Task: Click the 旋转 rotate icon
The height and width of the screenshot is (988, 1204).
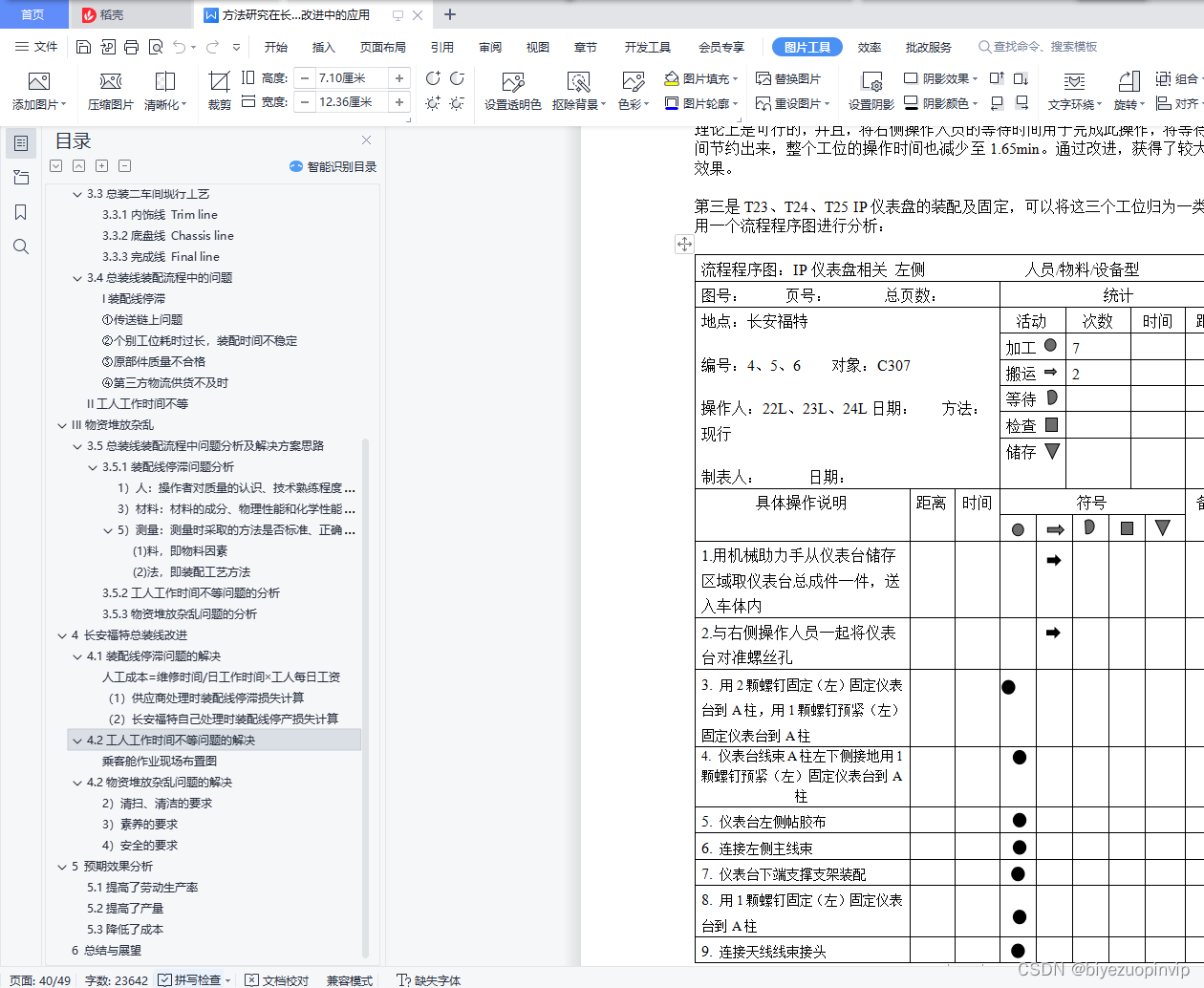Action: [1129, 82]
